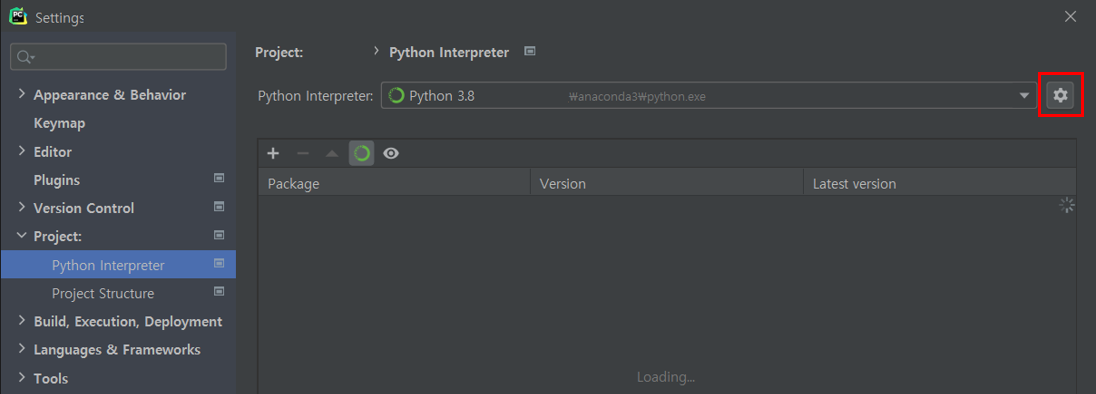
Task: Click the minus uninstall package icon
Action: [x=303, y=154]
